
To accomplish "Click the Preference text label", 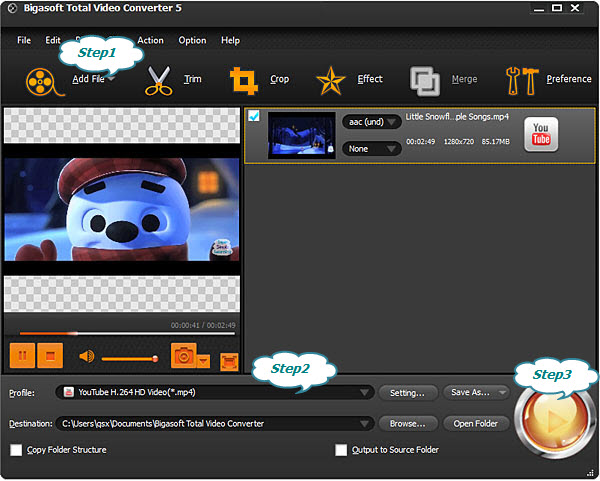I will [x=569, y=79].
